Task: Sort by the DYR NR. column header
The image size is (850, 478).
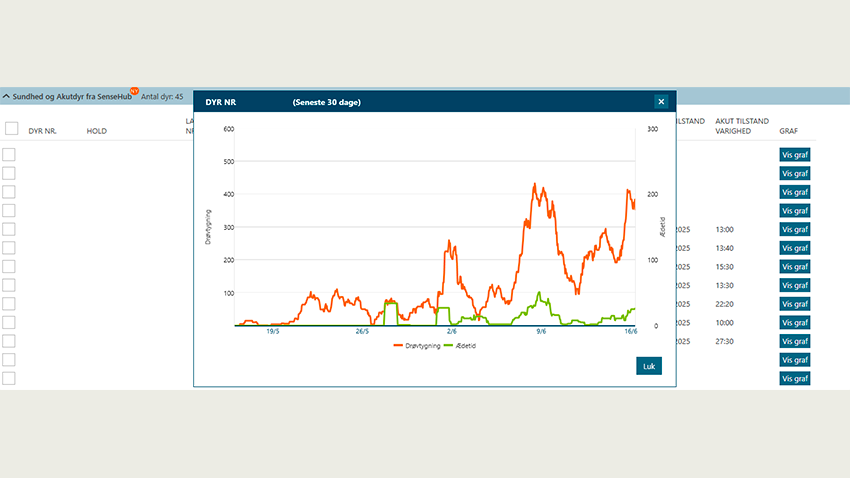Action: 43,131
